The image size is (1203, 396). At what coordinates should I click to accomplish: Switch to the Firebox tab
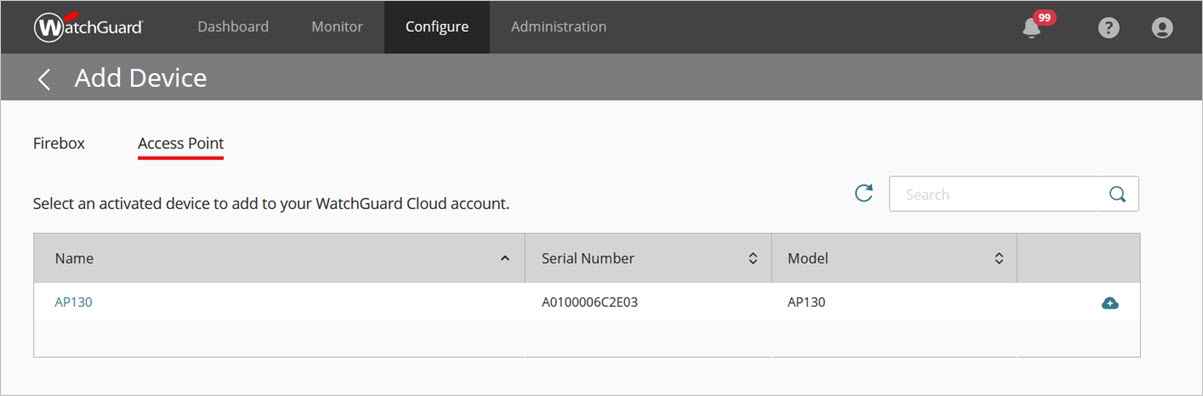59,143
